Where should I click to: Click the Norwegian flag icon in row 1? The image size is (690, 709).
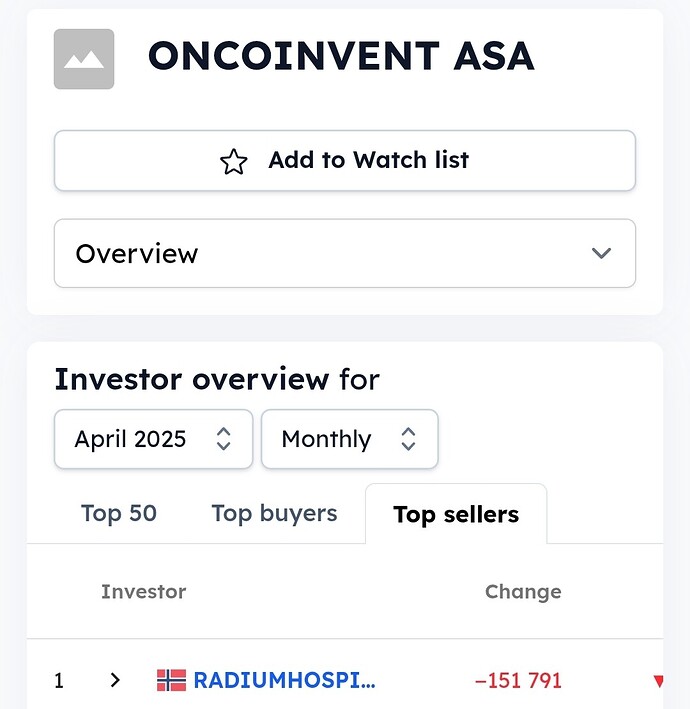pos(171,680)
